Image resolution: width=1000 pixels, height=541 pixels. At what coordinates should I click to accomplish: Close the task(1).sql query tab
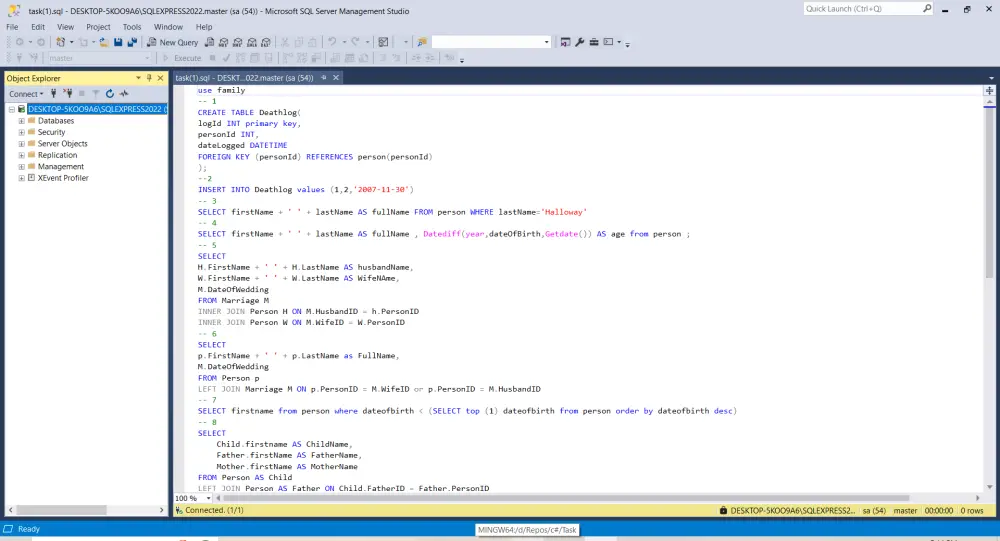pos(336,78)
